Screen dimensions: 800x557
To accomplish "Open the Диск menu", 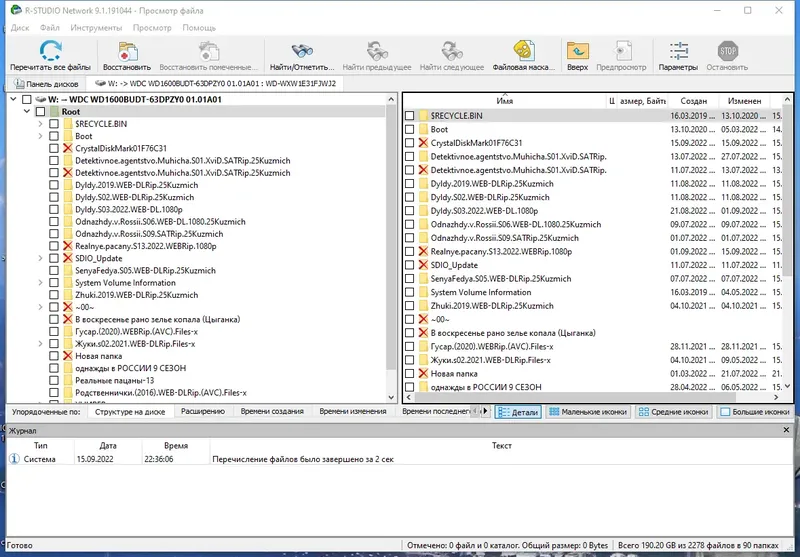I will [x=20, y=28].
